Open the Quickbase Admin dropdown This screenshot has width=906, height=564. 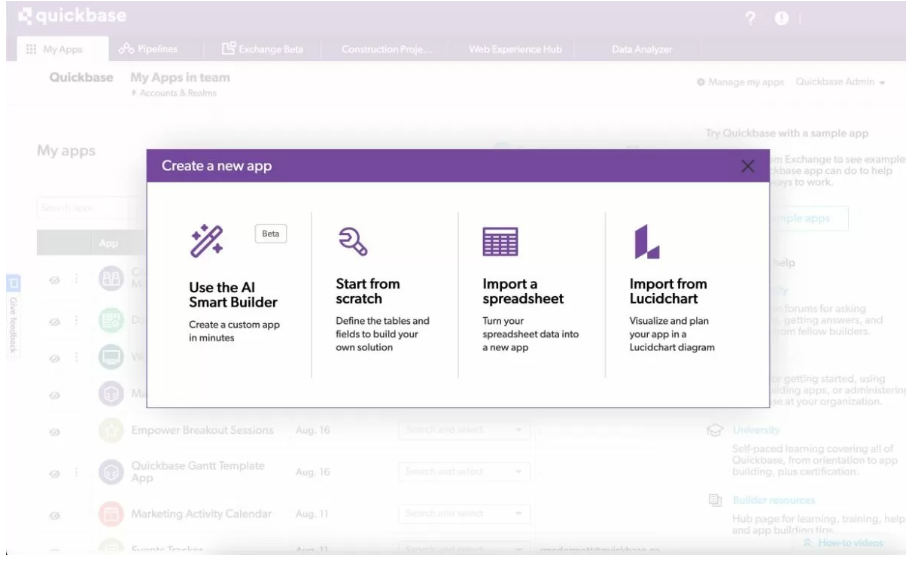[x=840, y=82]
